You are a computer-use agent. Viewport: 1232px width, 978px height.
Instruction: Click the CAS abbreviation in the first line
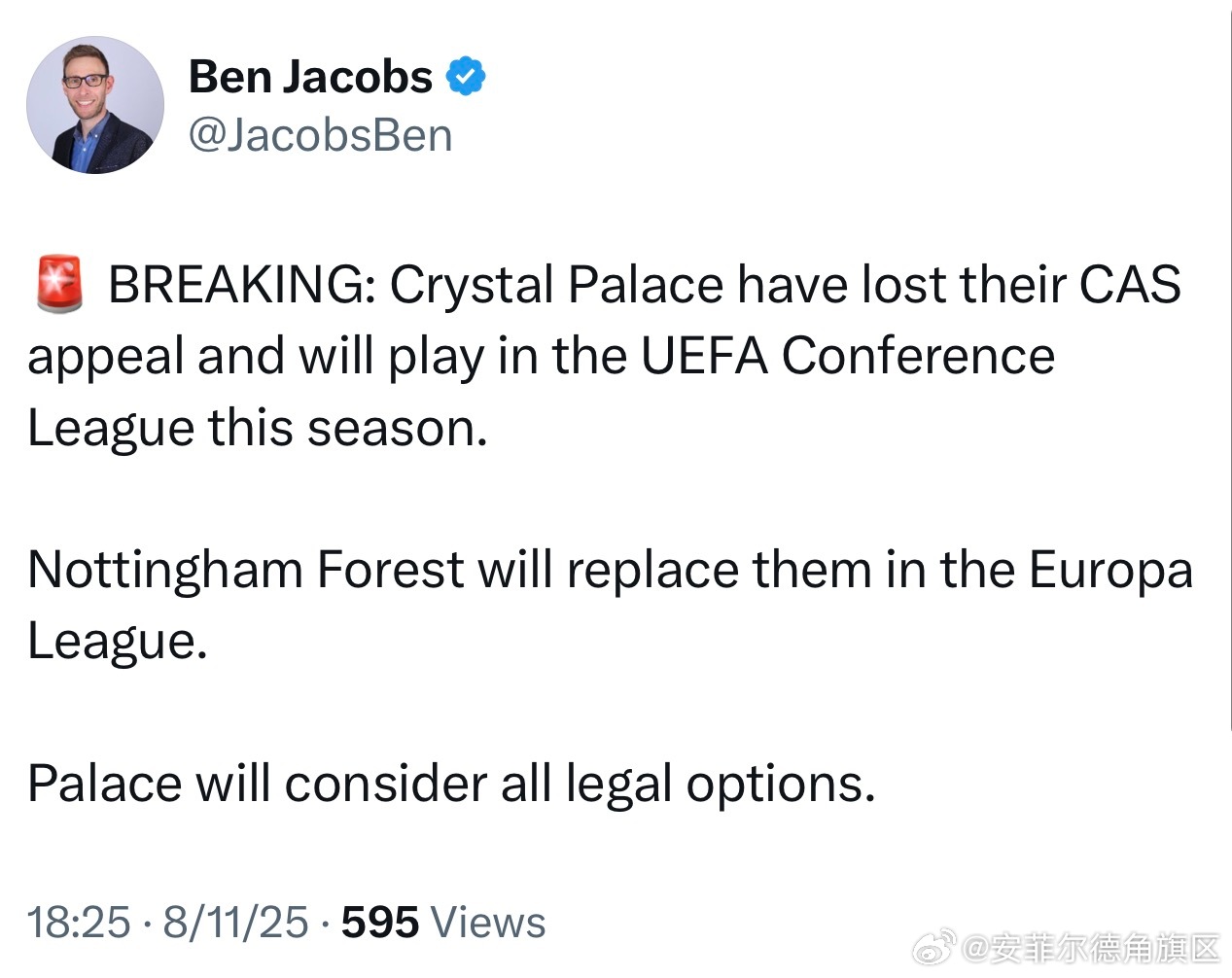click(1131, 285)
